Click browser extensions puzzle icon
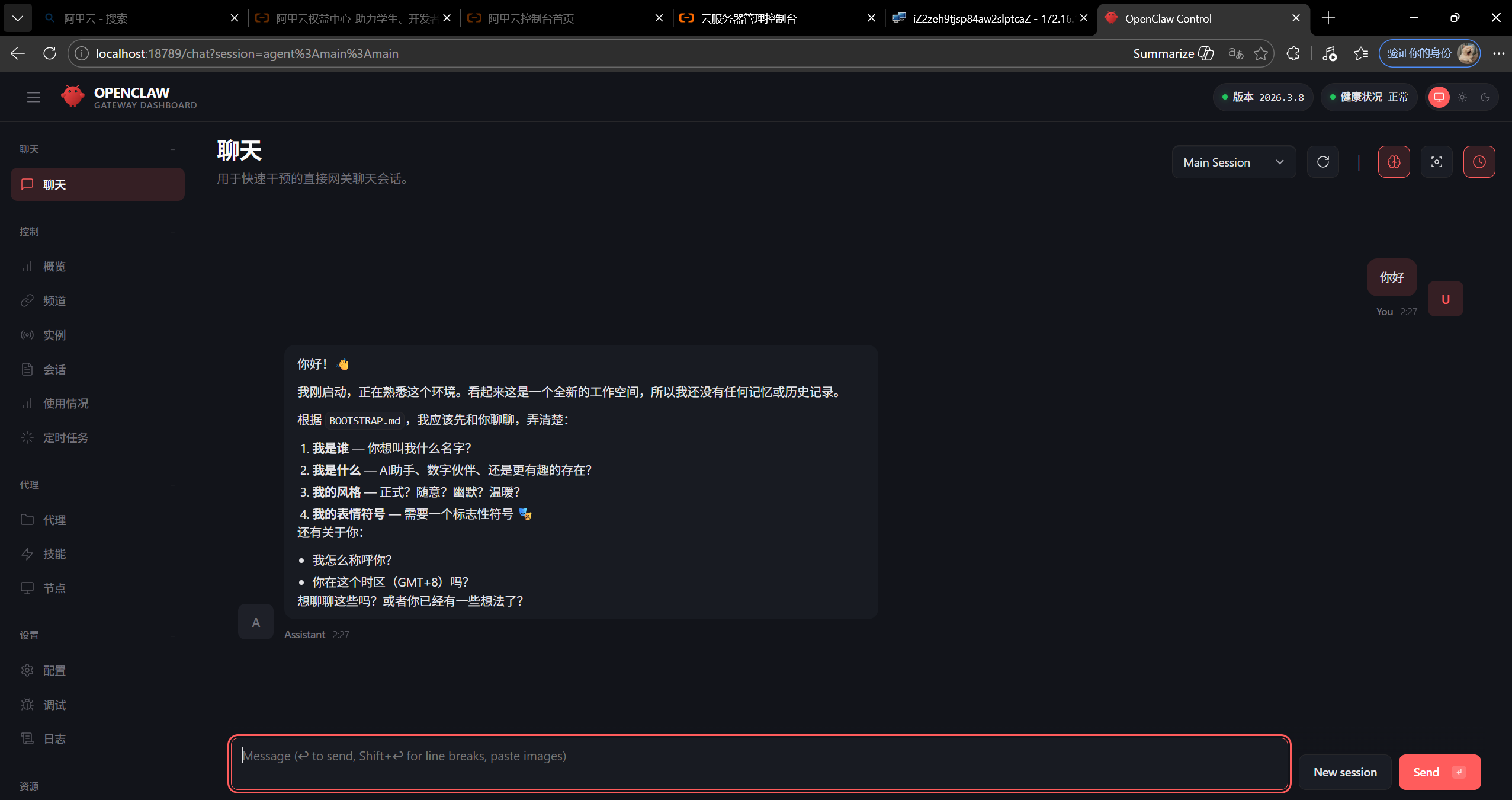Image resolution: width=1512 pixels, height=800 pixels. 1293,53
